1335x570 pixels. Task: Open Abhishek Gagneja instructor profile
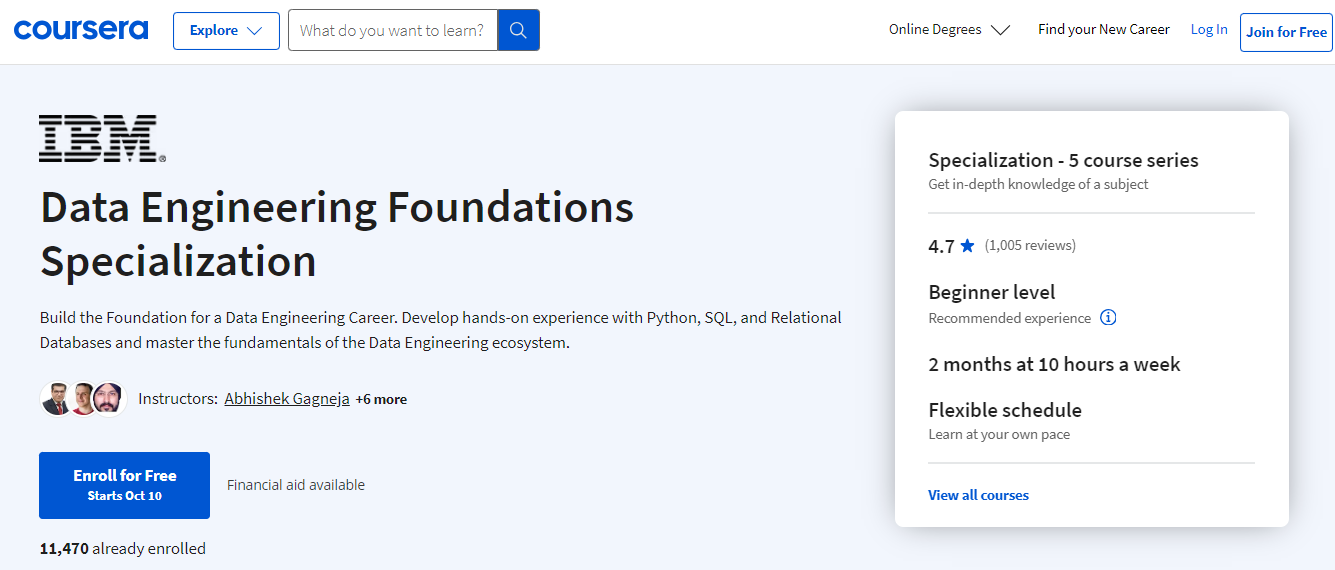click(x=287, y=399)
